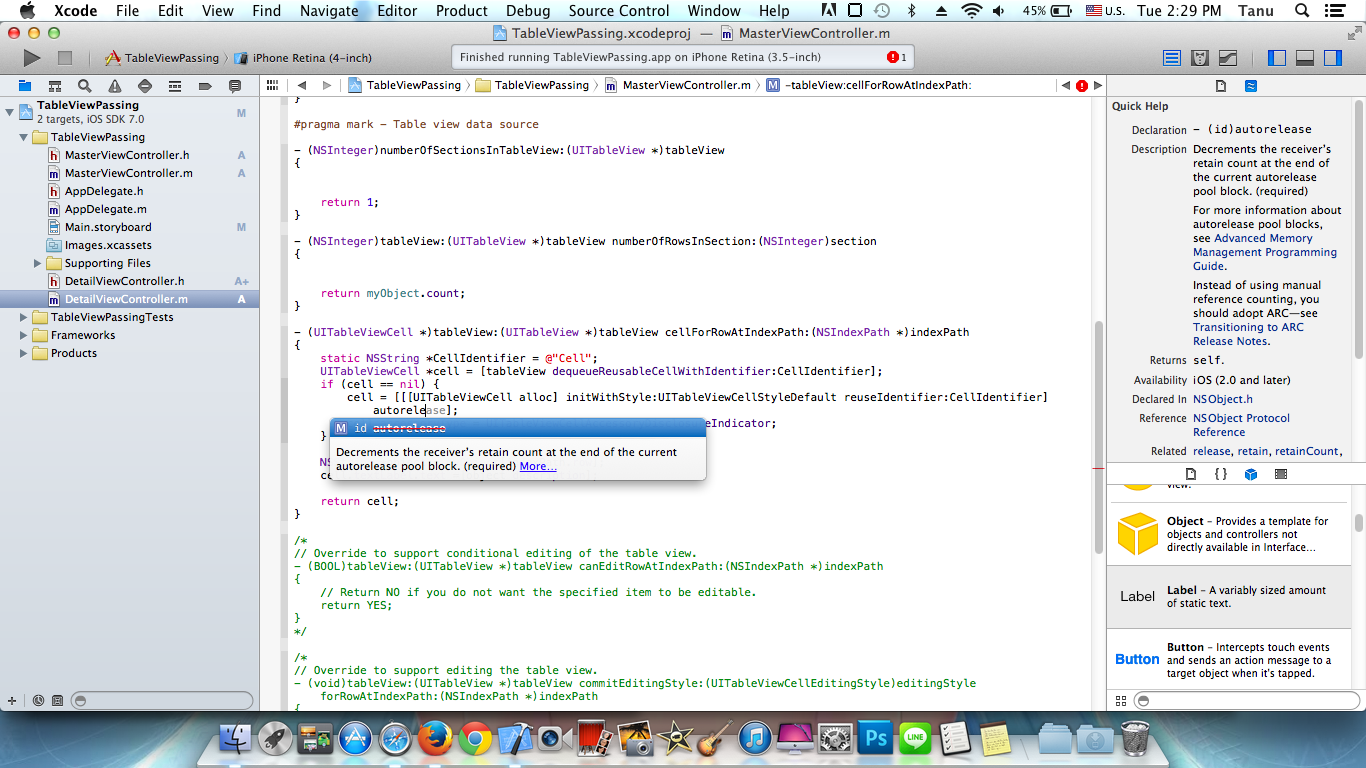Screen dimensions: 1366x768
Task: Open the MasterViewController.m jump bar segment
Action: point(678,86)
